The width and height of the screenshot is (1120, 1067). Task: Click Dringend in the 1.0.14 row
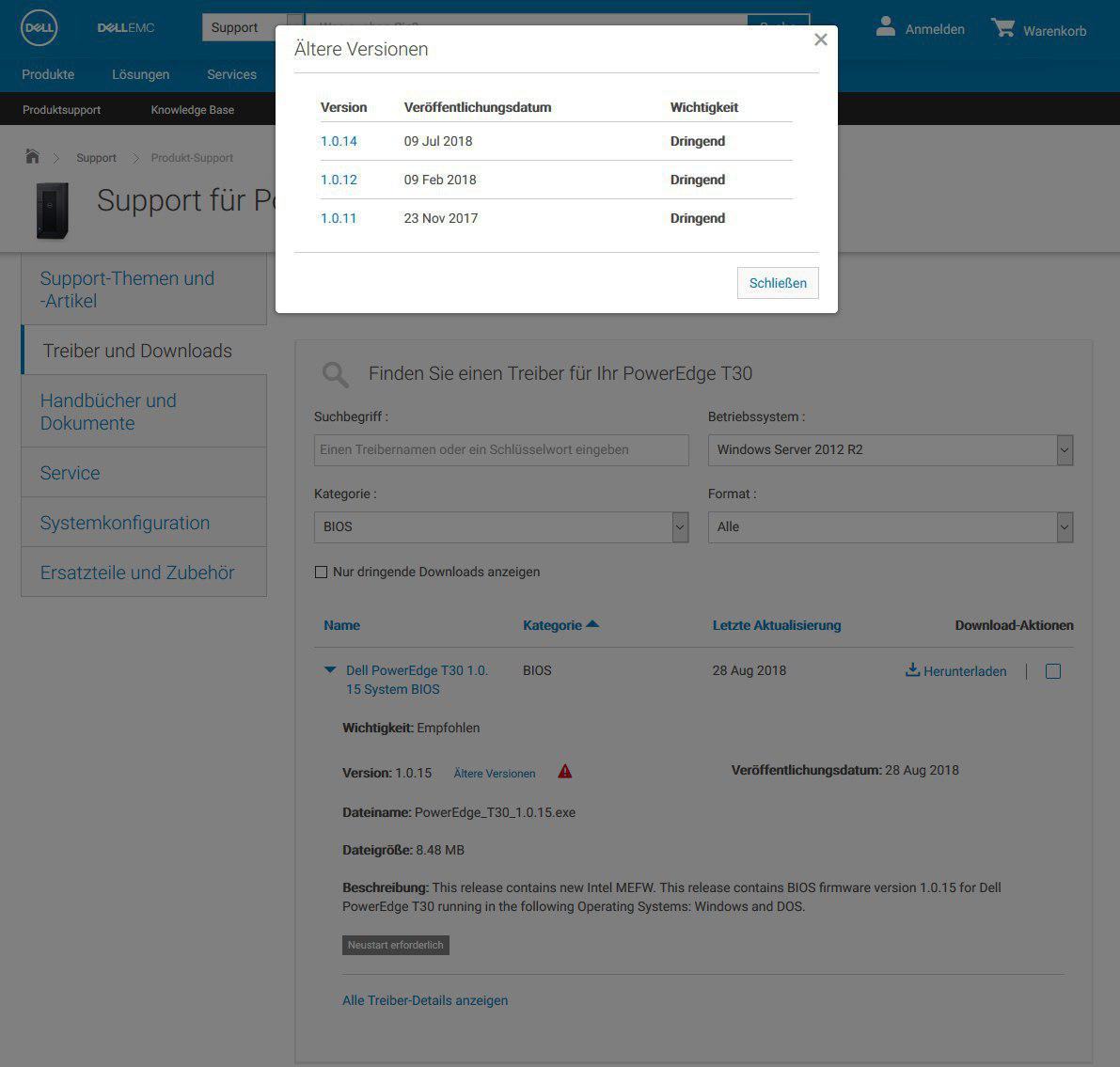point(697,141)
